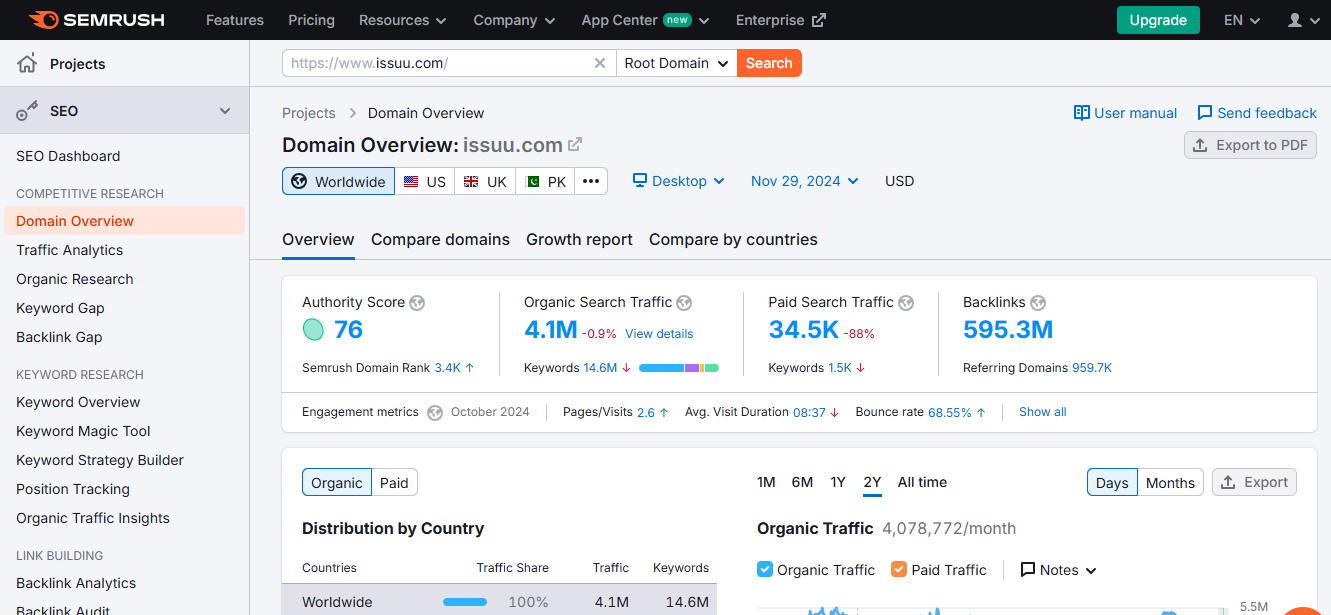
Task: Open Backlink Analytics in sidebar
Action: (76, 583)
